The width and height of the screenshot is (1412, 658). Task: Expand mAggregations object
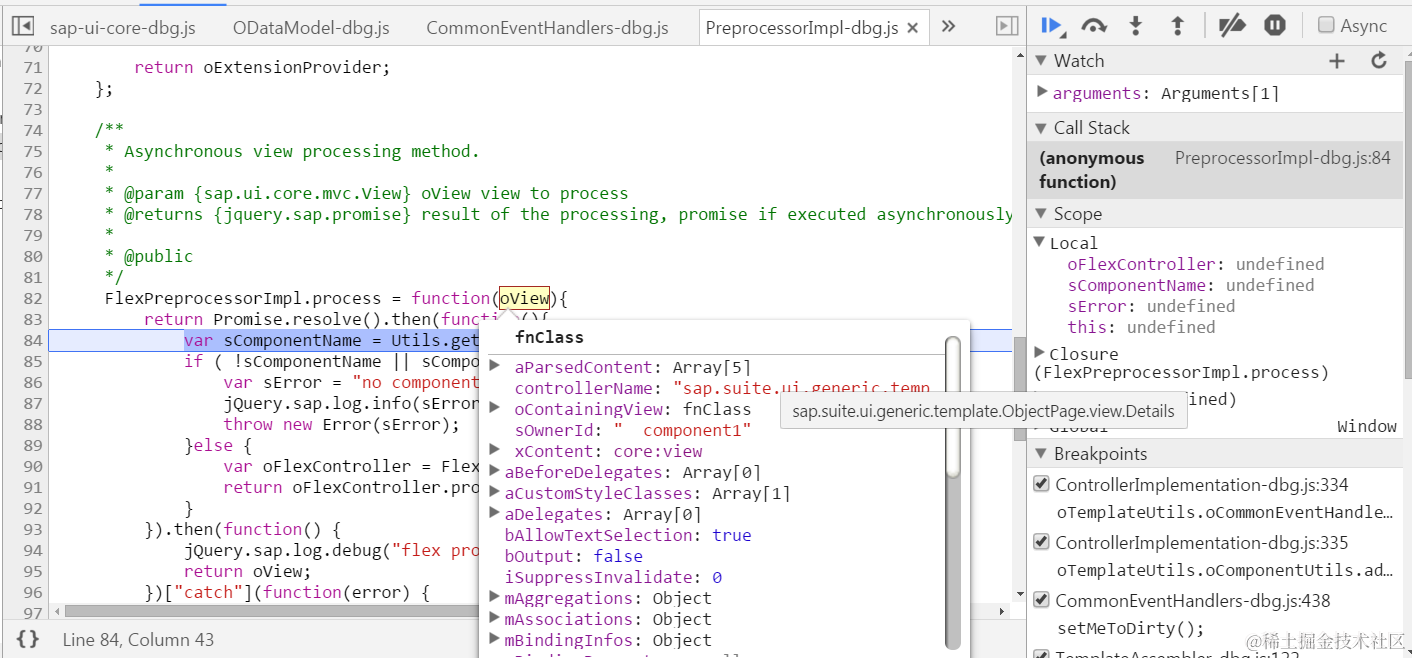(495, 597)
